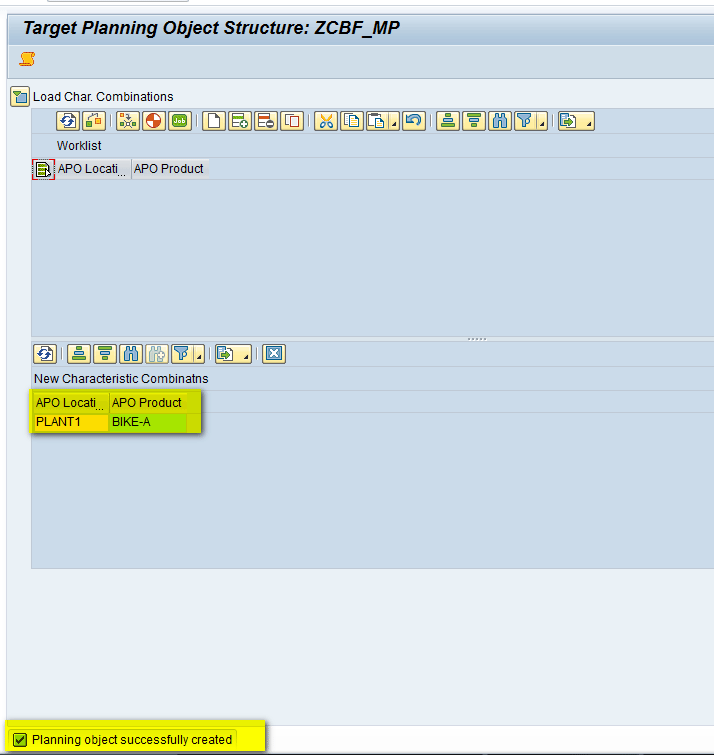The height and width of the screenshot is (755, 714).
Task: Expand the paste dropdown arrow in the Worklist toolbar
Action: pyautogui.click(x=393, y=123)
